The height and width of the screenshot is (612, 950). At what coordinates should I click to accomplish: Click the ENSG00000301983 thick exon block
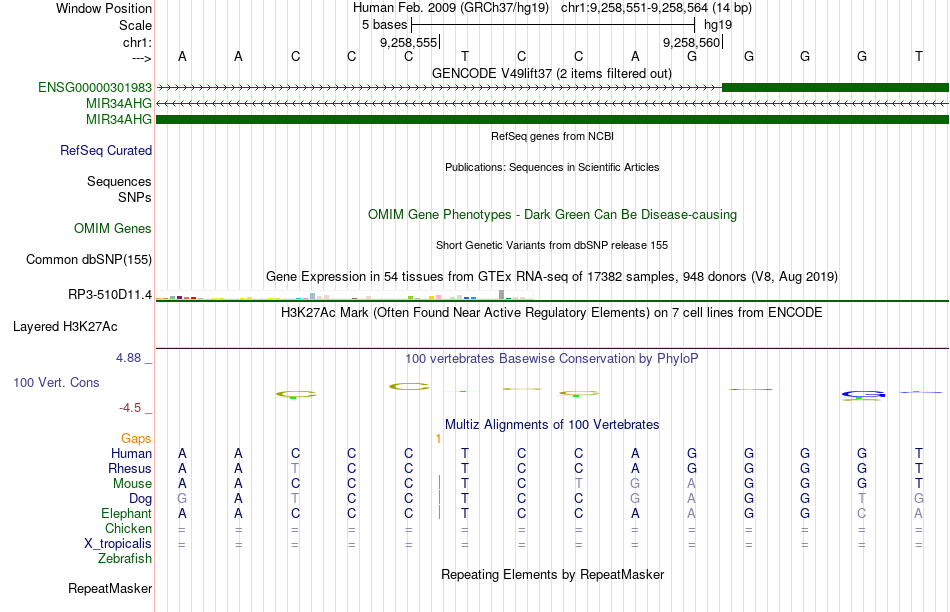[835, 87]
